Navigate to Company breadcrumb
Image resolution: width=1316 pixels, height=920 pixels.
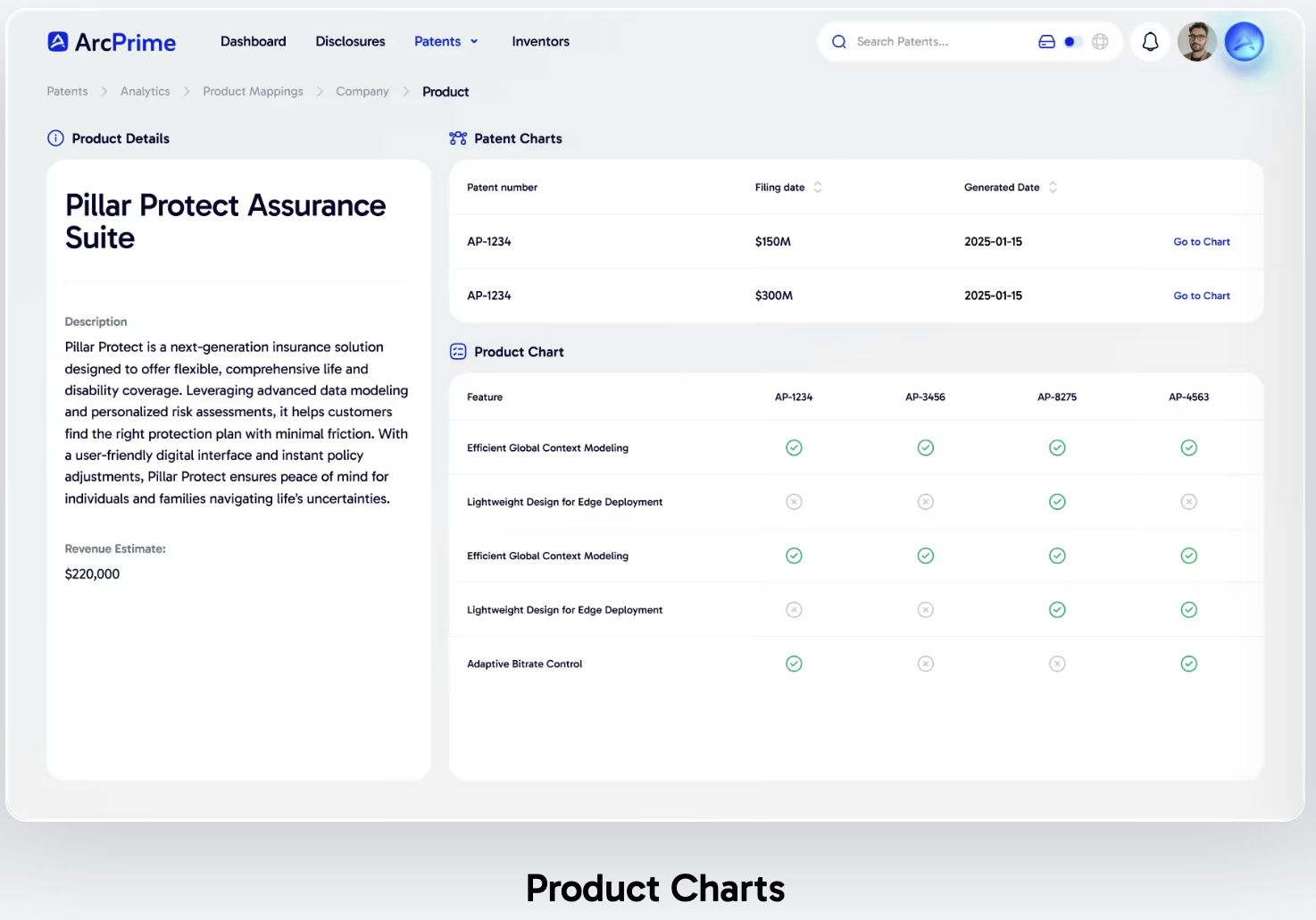(x=362, y=91)
